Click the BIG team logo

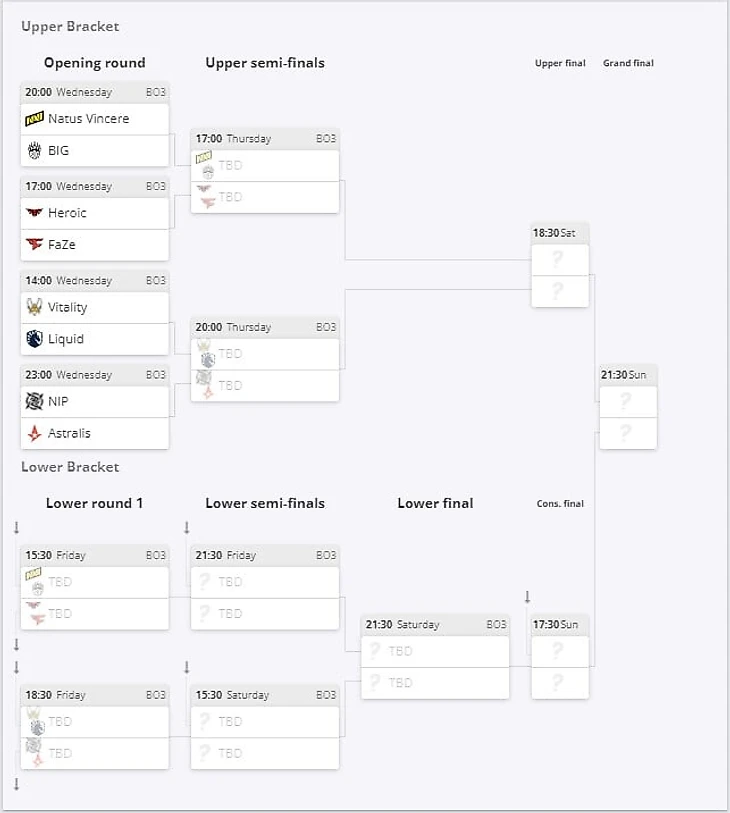tap(35, 151)
